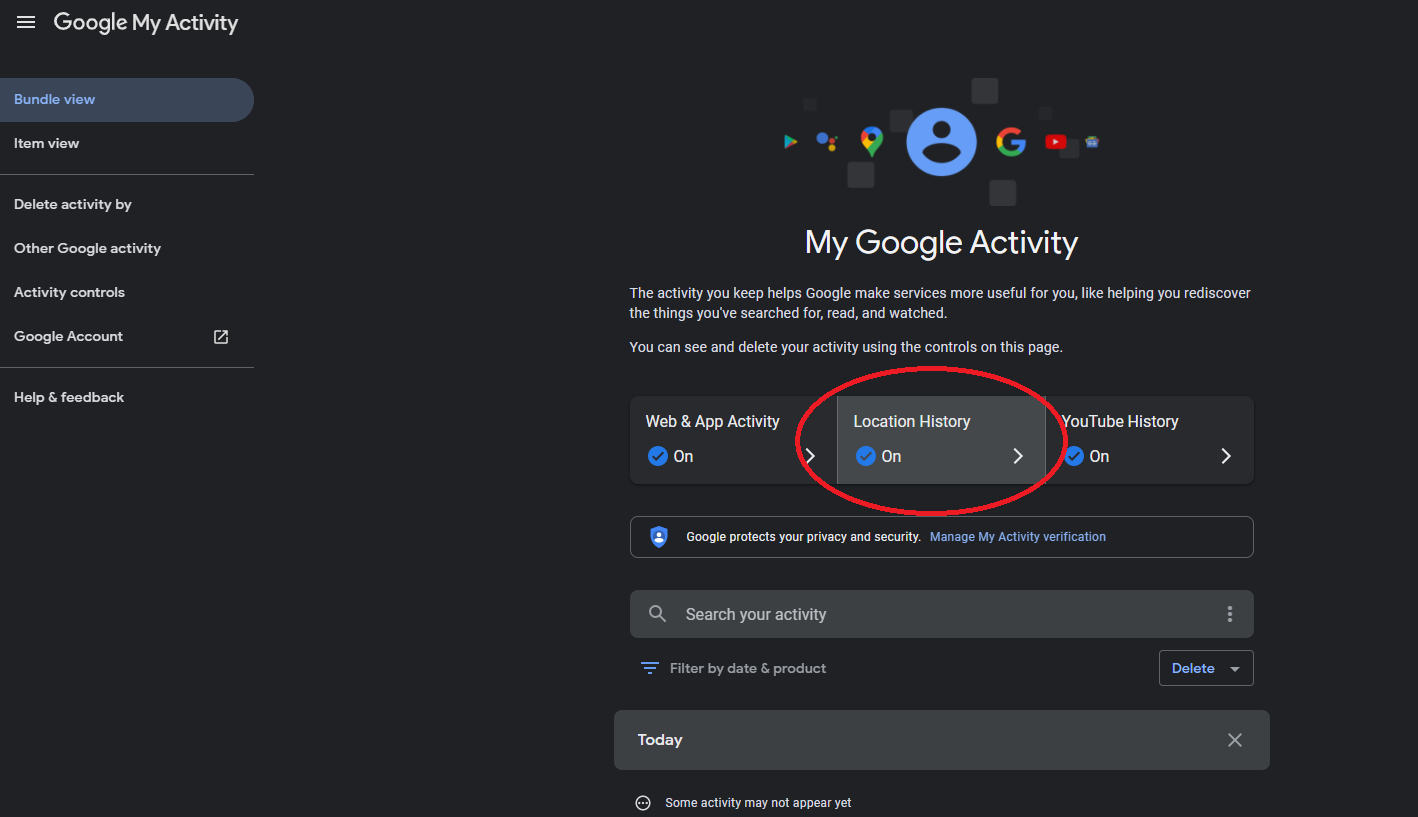Viewport: 1418px width, 817px height.
Task: Click the Delete dropdown arrow
Action: [x=1235, y=669]
